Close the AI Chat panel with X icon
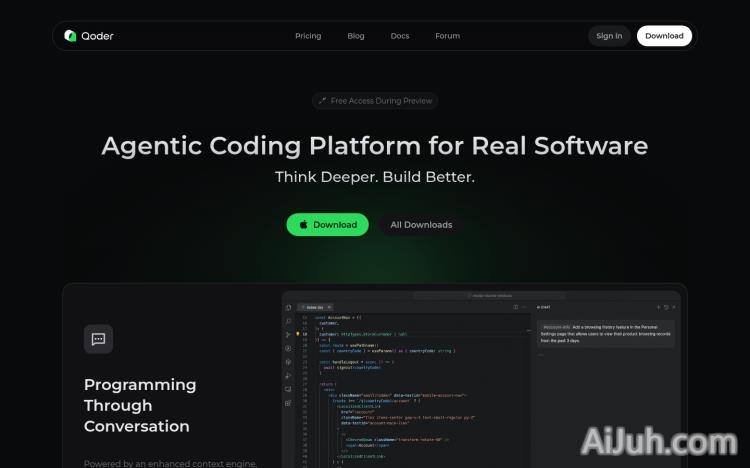The image size is (750, 468). tap(675, 307)
